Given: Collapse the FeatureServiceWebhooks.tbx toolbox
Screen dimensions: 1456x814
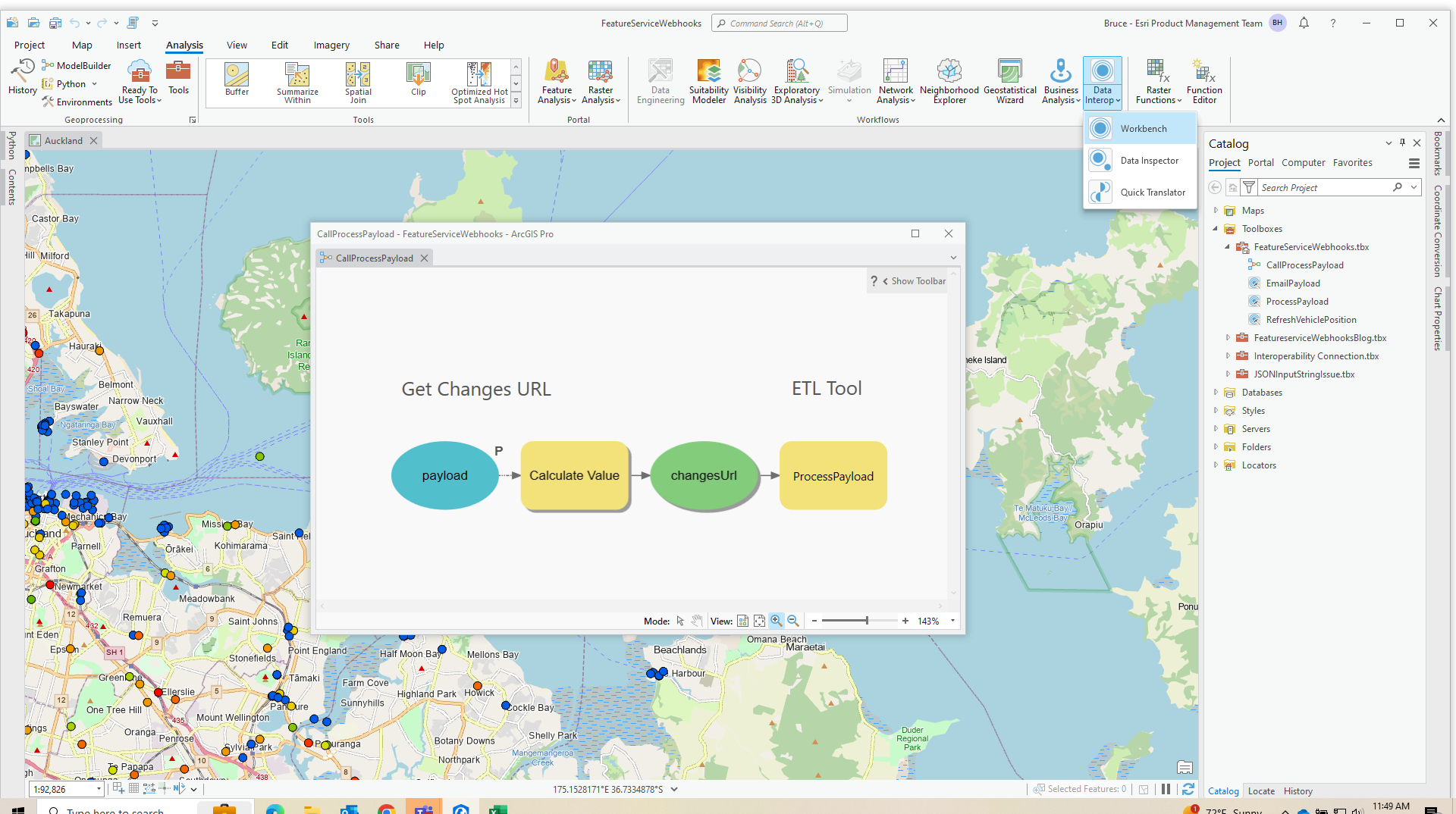Looking at the screenshot, I should (x=1228, y=246).
